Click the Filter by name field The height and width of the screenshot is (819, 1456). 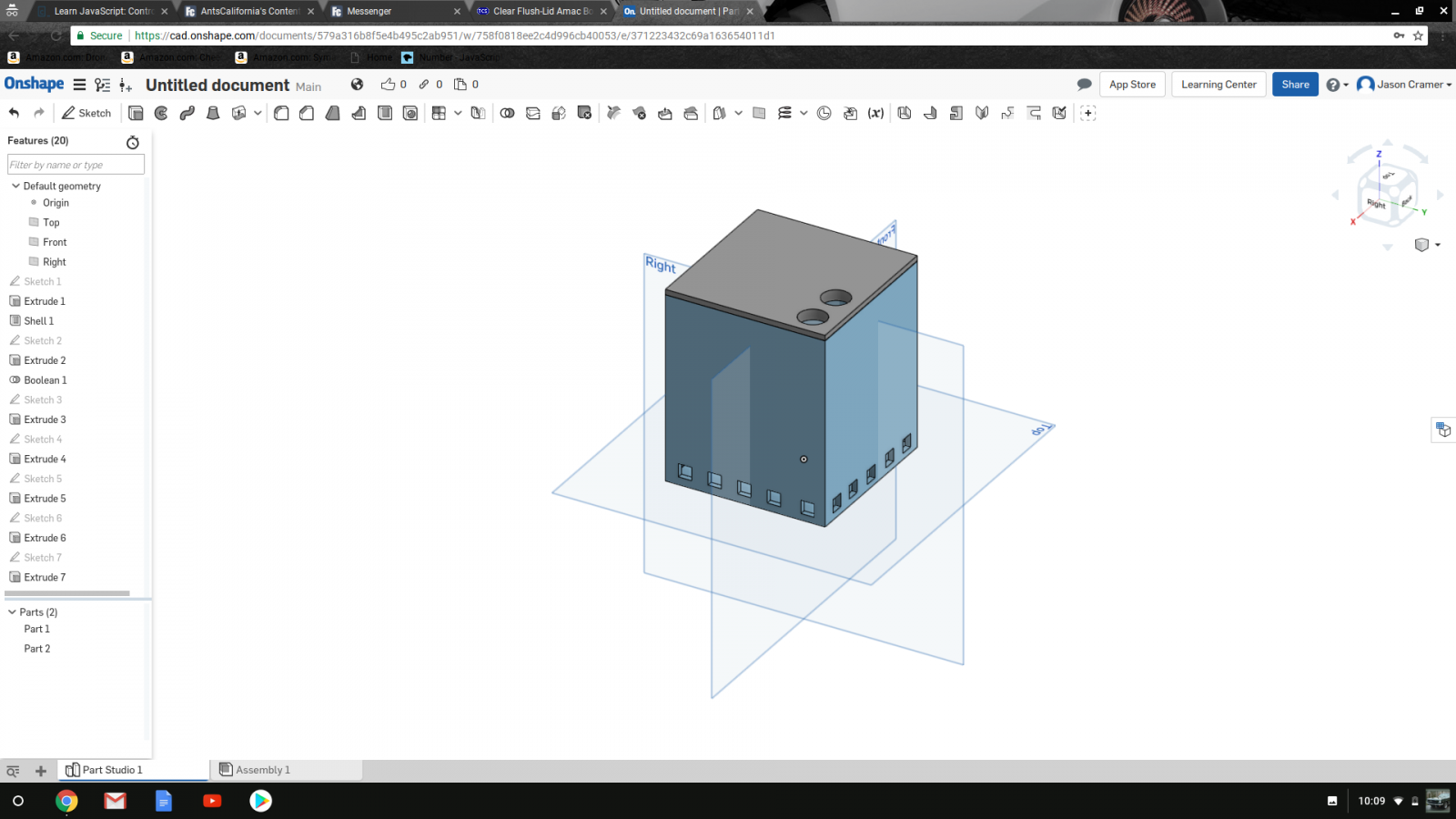click(x=76, y=165)
